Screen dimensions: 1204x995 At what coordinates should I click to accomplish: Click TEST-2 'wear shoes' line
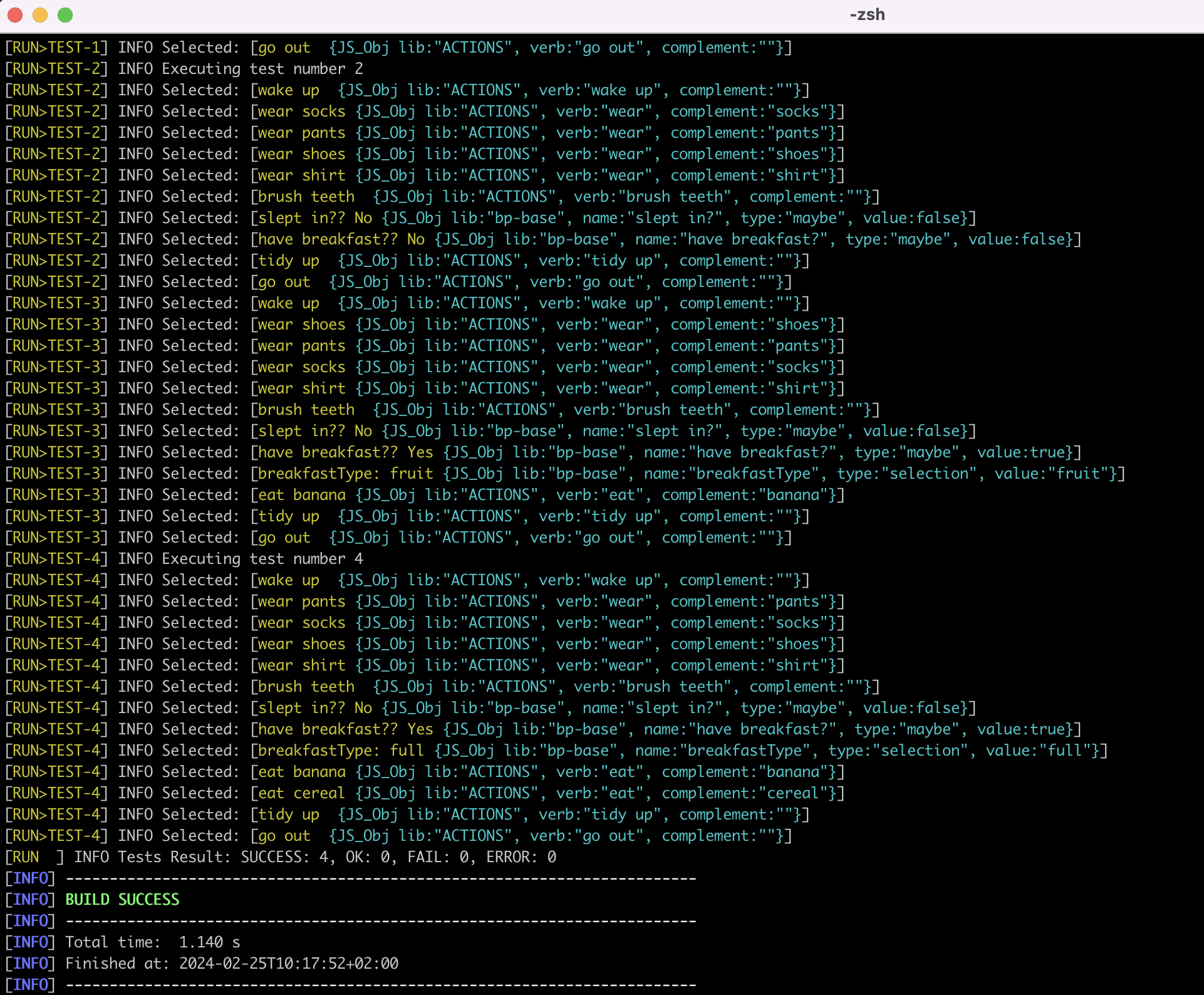point(425,154)
